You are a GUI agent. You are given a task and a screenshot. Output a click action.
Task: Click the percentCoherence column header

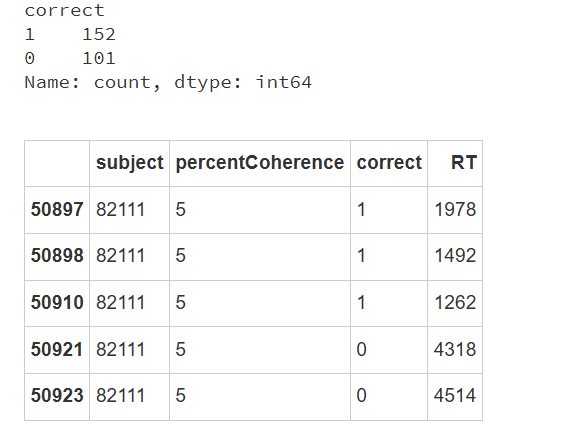tap(260, 163)
